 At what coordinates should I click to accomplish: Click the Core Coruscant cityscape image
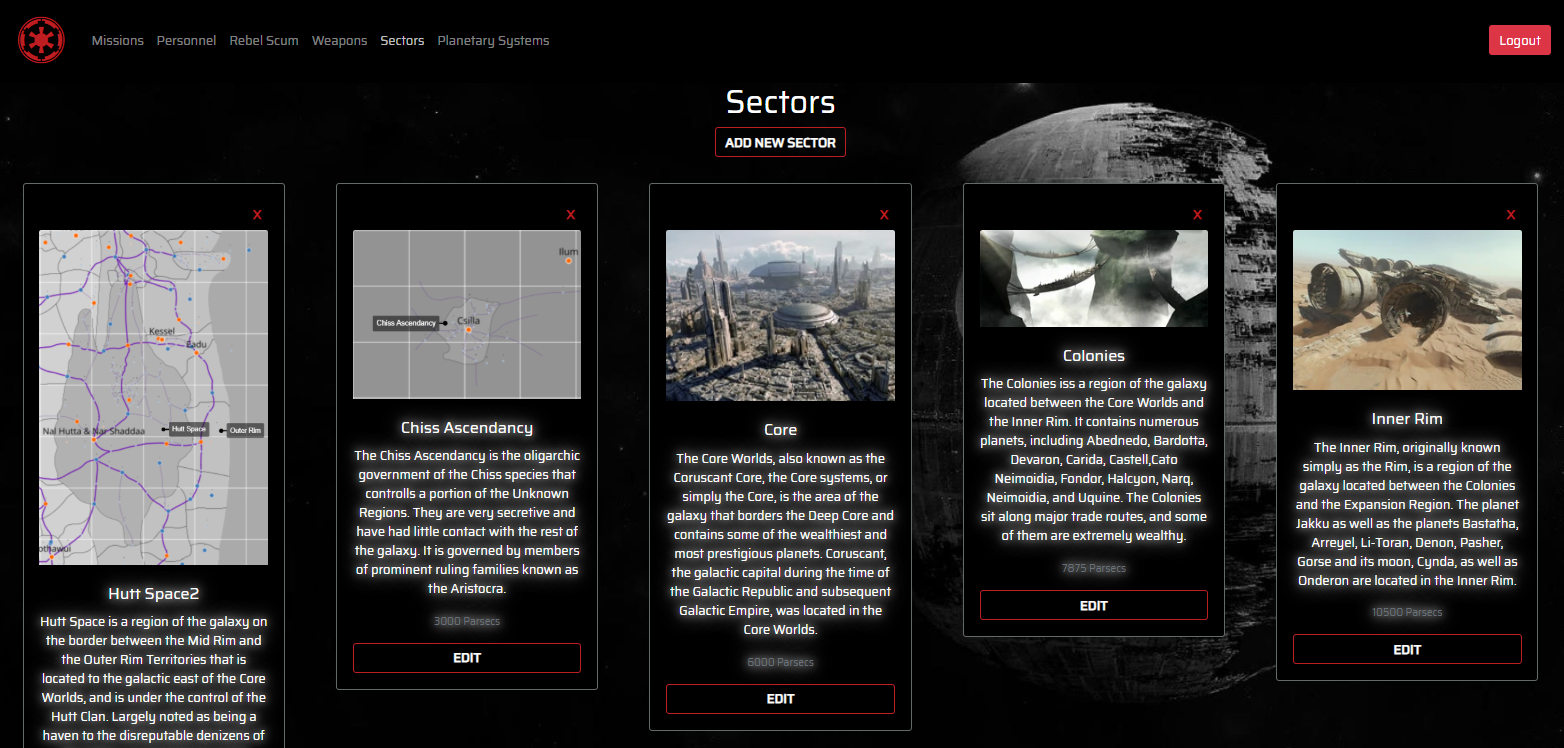pos(780,315)
